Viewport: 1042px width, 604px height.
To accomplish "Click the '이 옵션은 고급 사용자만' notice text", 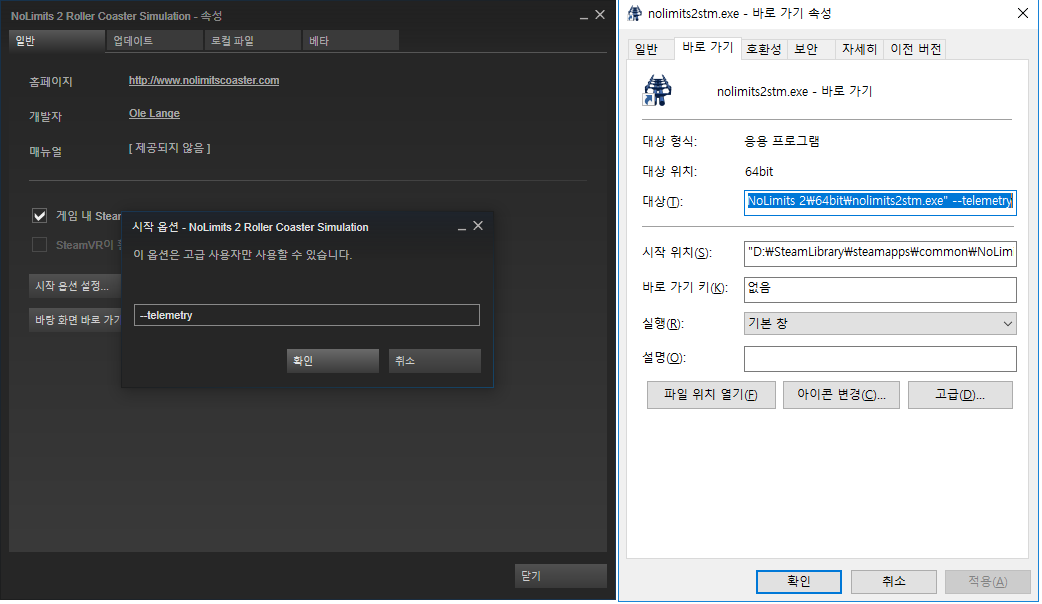I will 243,255.
